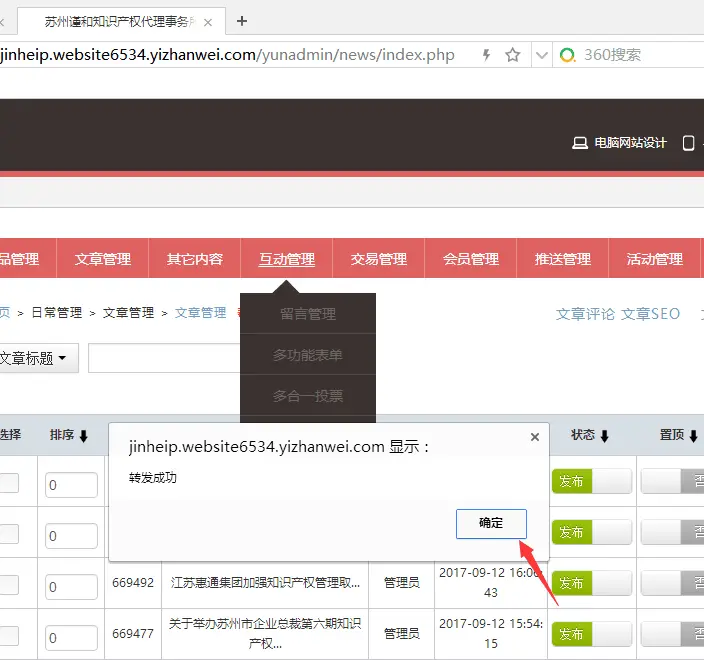The width and height of the screenshot is (704, 660).
Task: Click the 确定 button in the alert dialog
Action: pos(491,524)
